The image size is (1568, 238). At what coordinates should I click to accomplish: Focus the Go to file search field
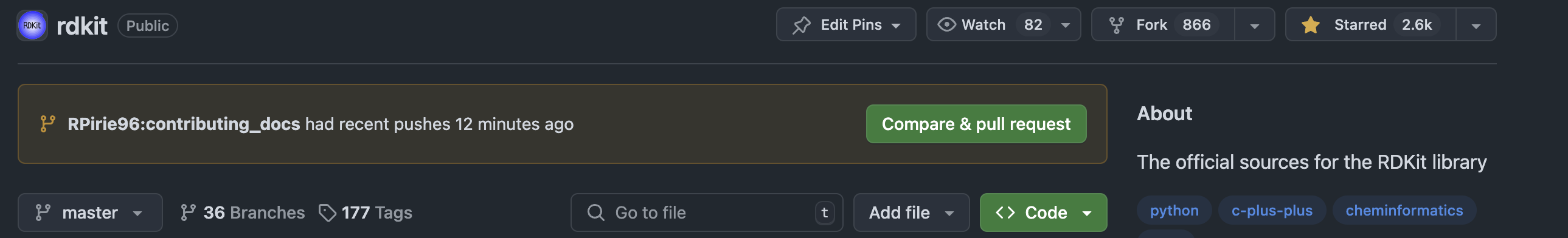point(706,212)
